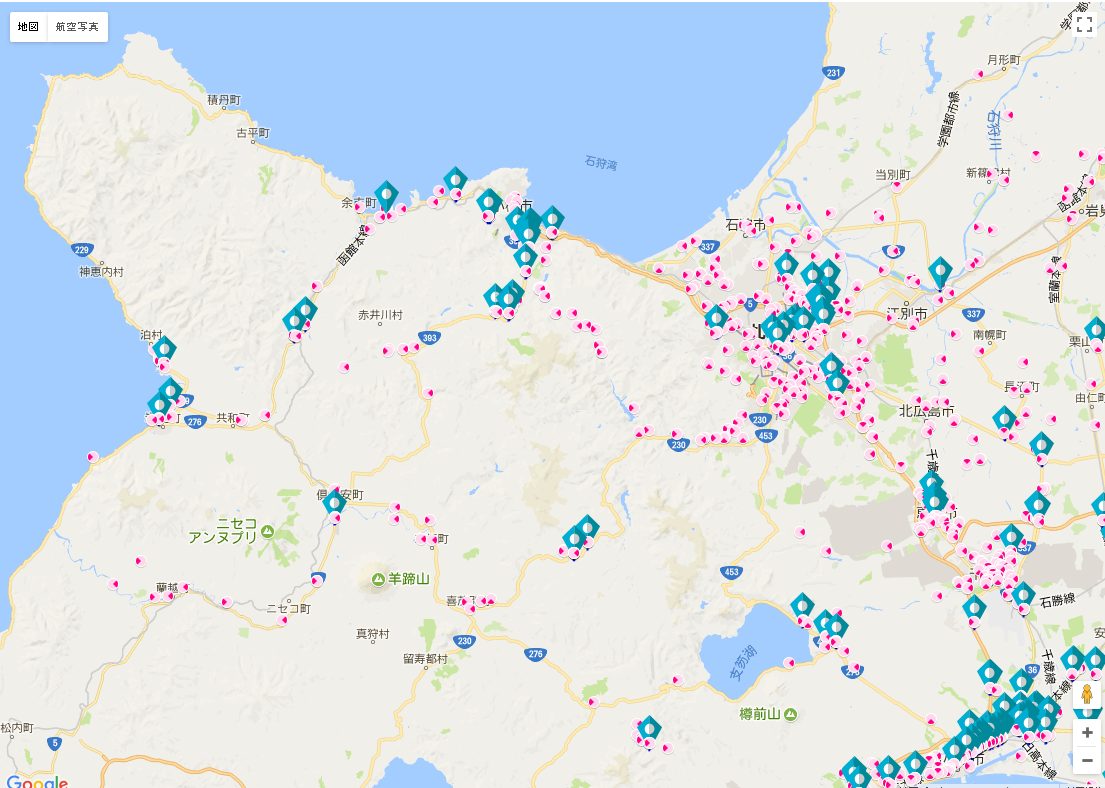Viewport: 1105px width, 788px height.
Task: Click the route 231 road shield
Action: (834, 73)
